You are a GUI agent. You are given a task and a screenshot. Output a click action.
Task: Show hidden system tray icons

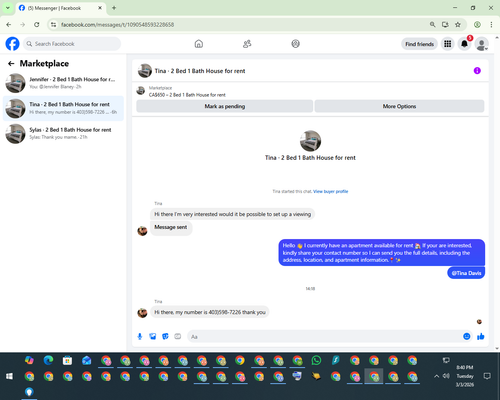tap(436, 376)
